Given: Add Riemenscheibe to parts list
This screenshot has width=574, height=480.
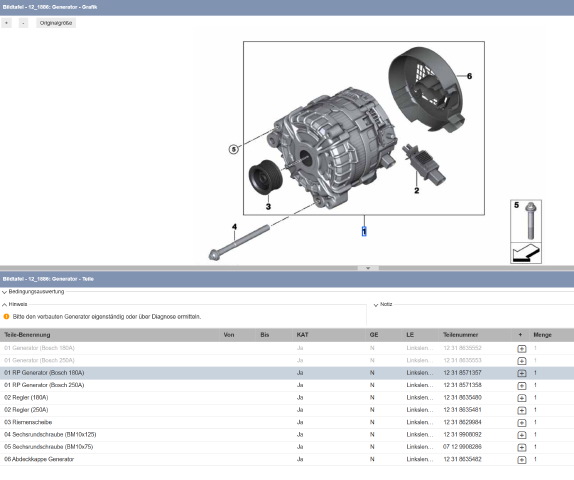Looking at the screenshot, I should [522, 423].
